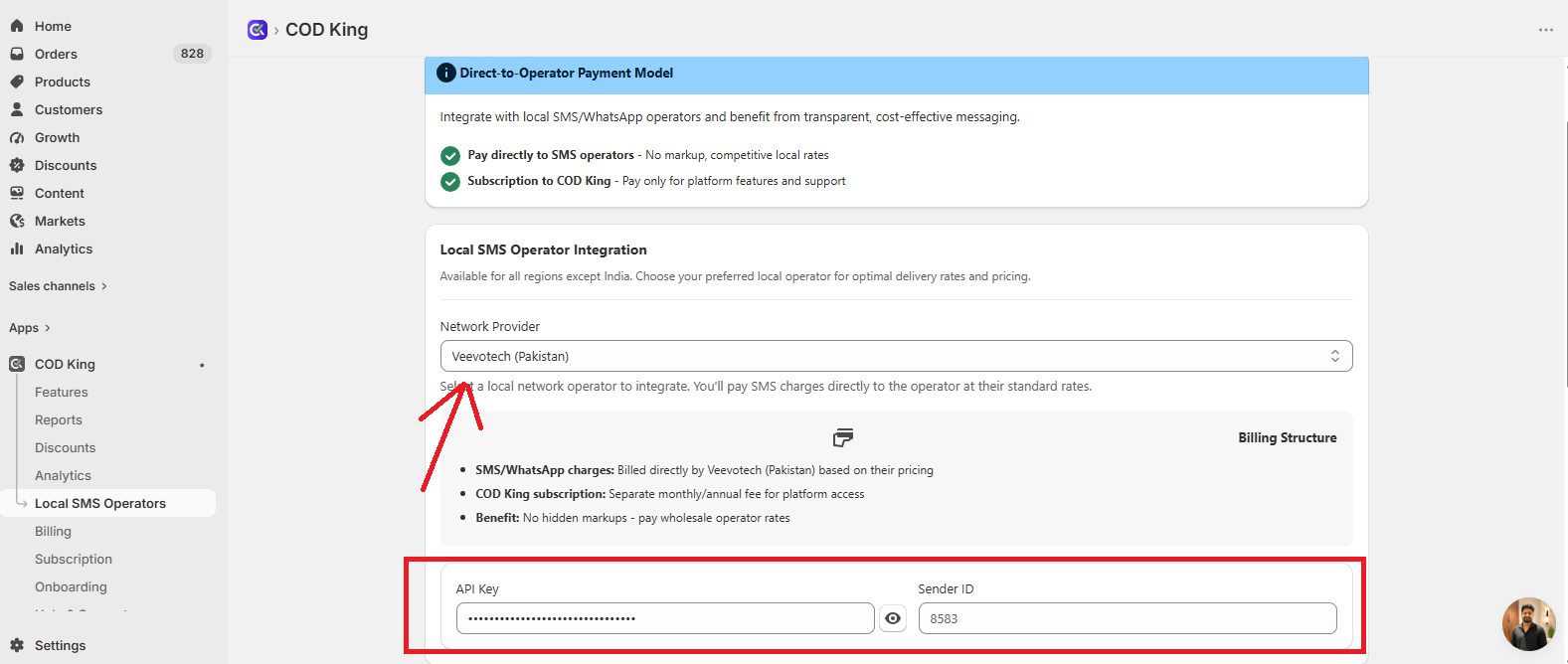Open Customers section
Viewport: 1568px width, 664px height.
pyautogui.click(x=69, y=109)
